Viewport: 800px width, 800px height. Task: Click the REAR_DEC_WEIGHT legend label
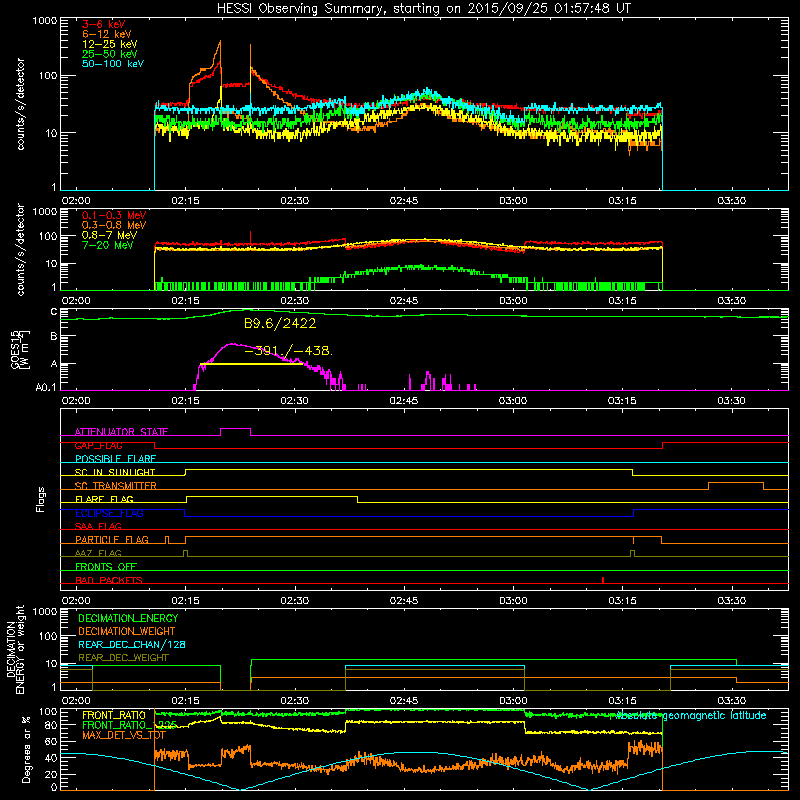click(x=123, y=658)
